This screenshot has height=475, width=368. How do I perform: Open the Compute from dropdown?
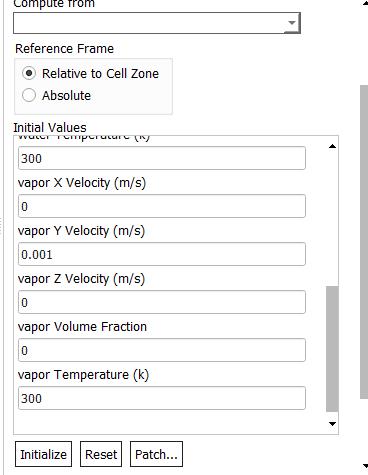click(157, 23)
